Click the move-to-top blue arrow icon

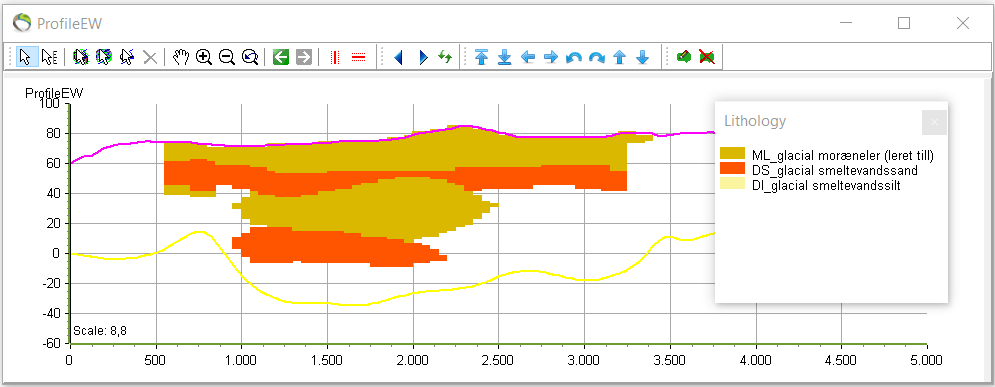482,57
